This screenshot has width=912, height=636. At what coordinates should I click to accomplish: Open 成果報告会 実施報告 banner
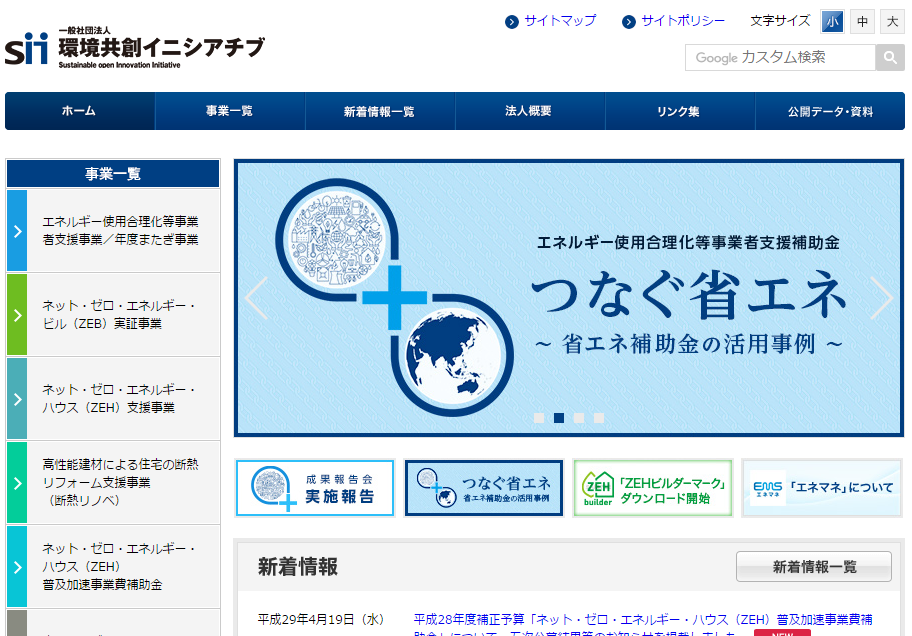click(315, 488)
